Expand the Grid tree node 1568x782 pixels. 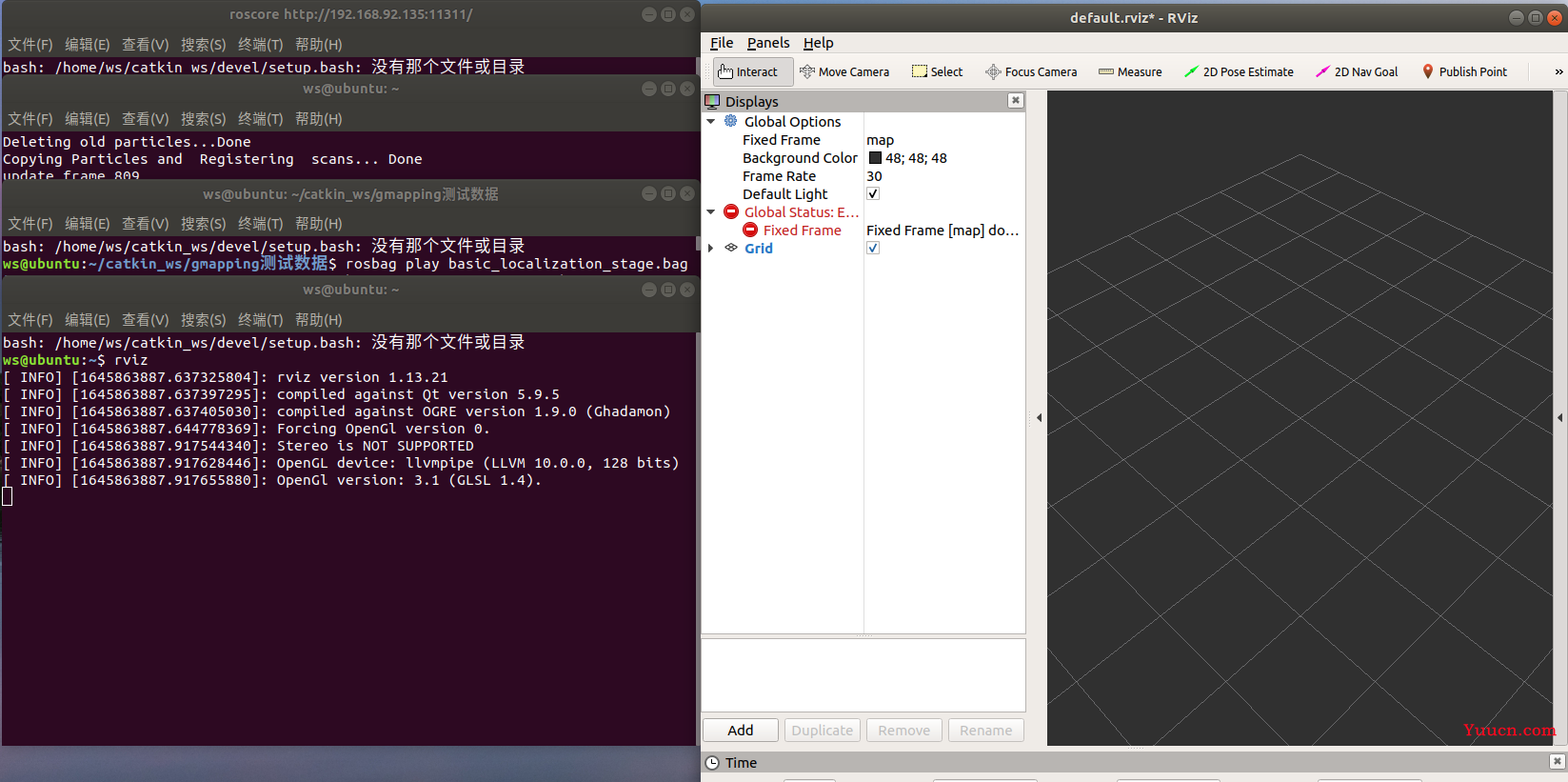711,248
